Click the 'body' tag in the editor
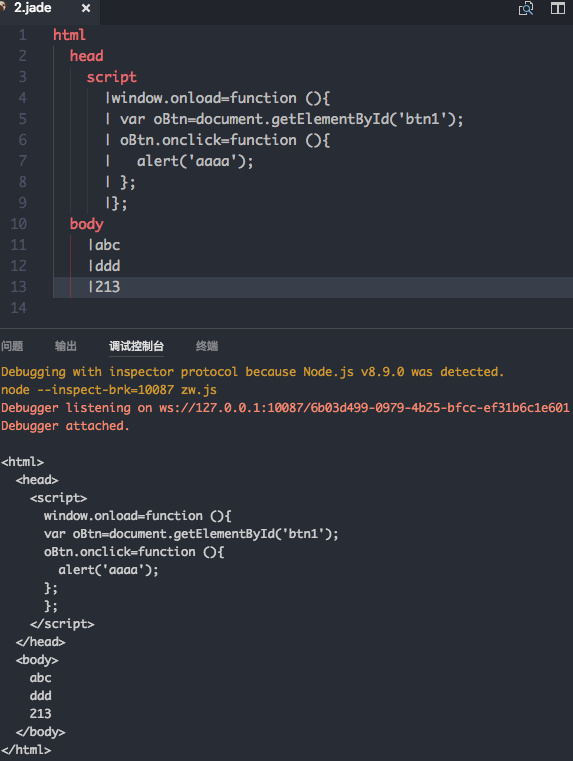573x761 pixels. 86,224
